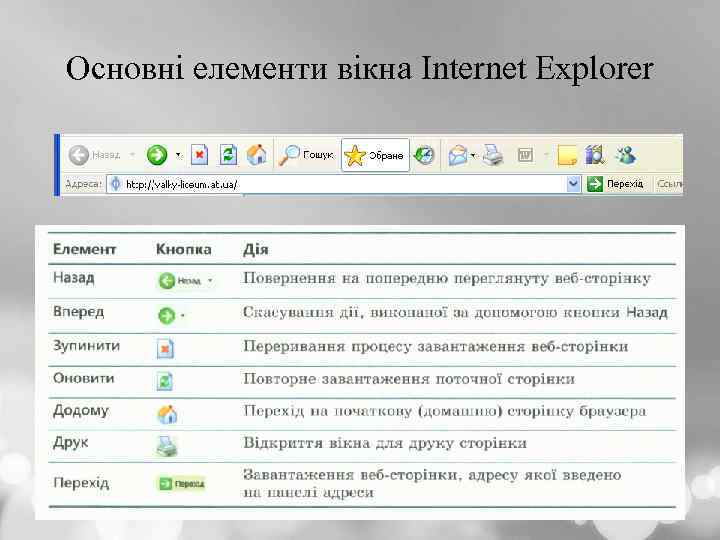
Task: Click the page icon beside the URL
Action: click(x=116, y=184)
